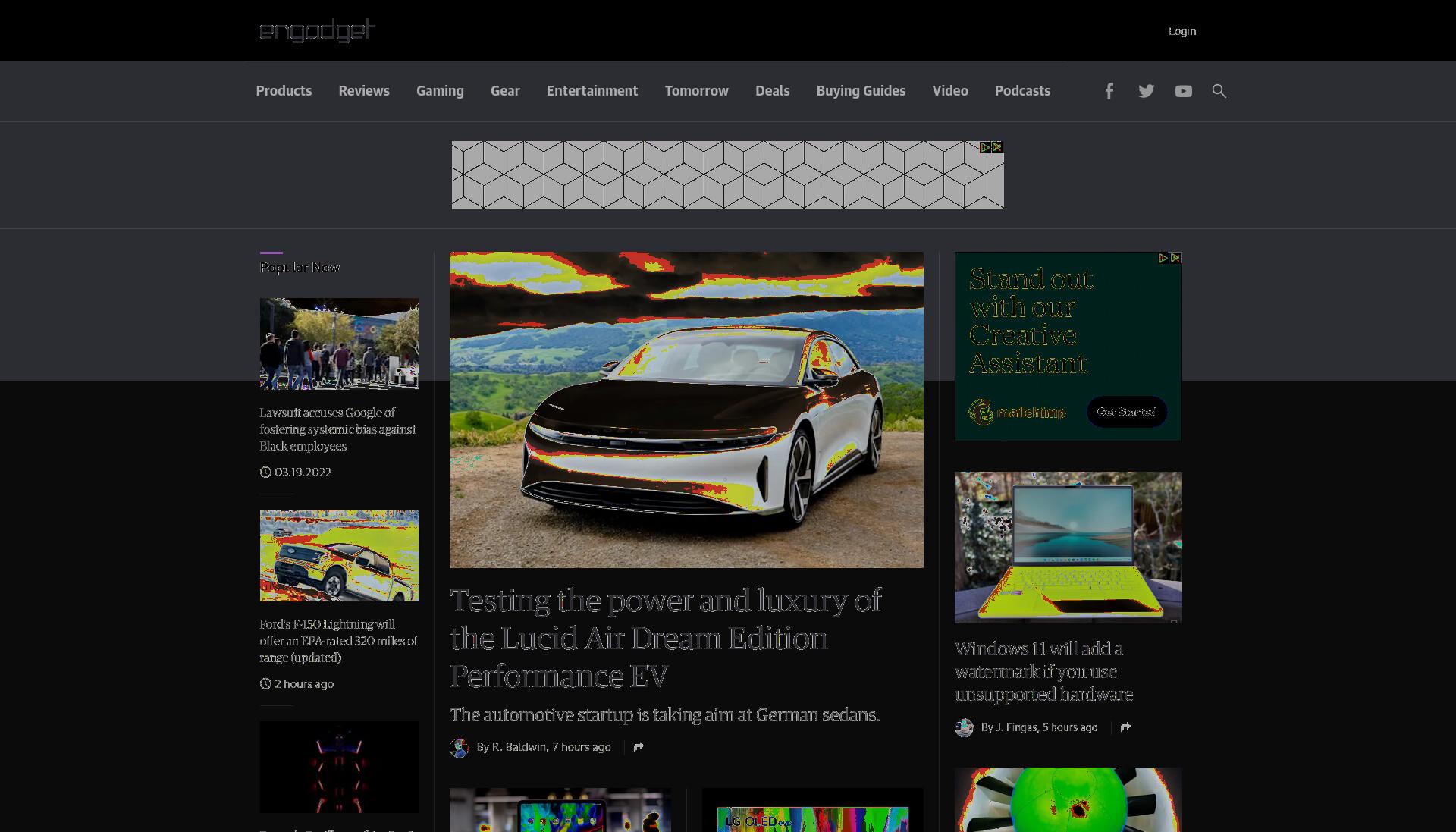Click the Engadget logo
Viewport: 1456px width, 832px height.
[317, 30]
